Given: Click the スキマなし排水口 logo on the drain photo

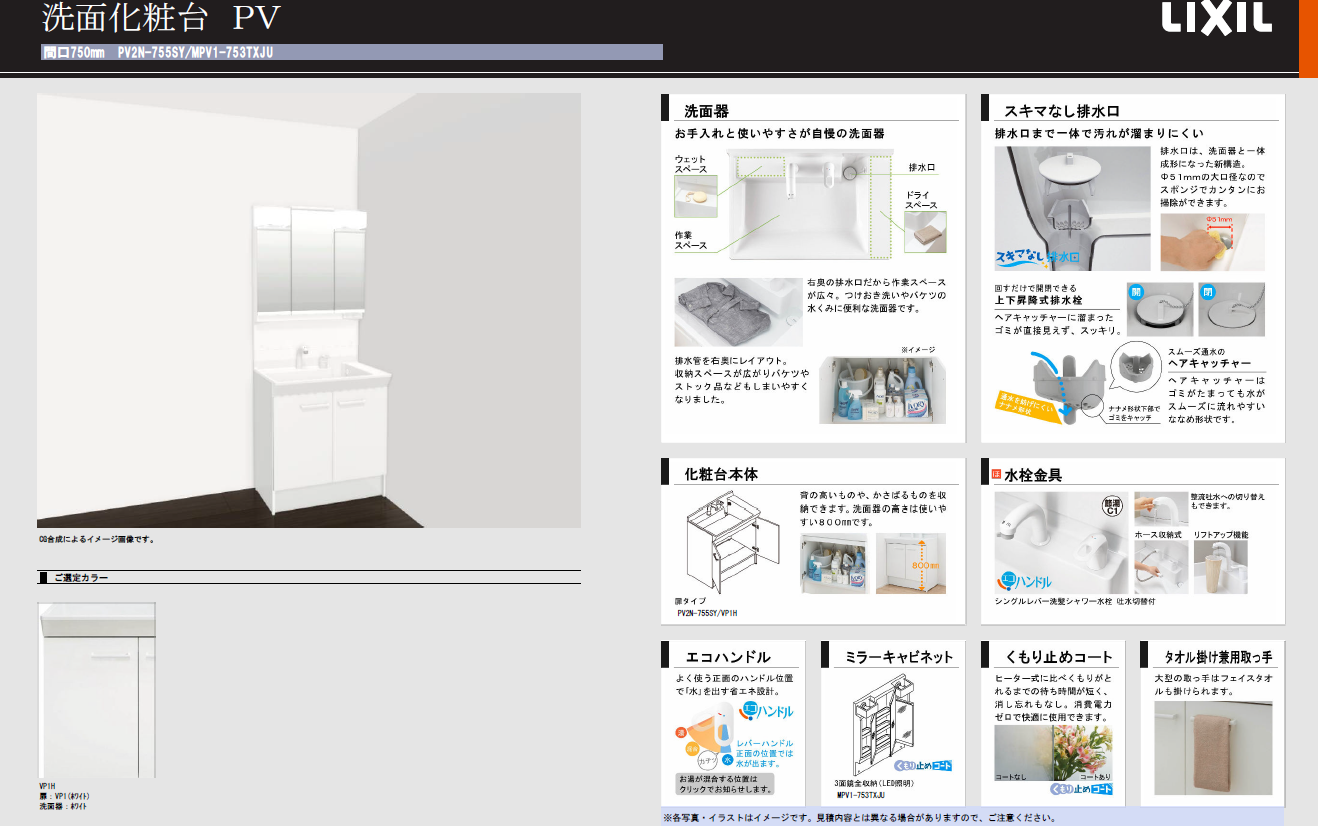Looking at the screenshot, I should pyautogui.click(x=1037, y=256).
